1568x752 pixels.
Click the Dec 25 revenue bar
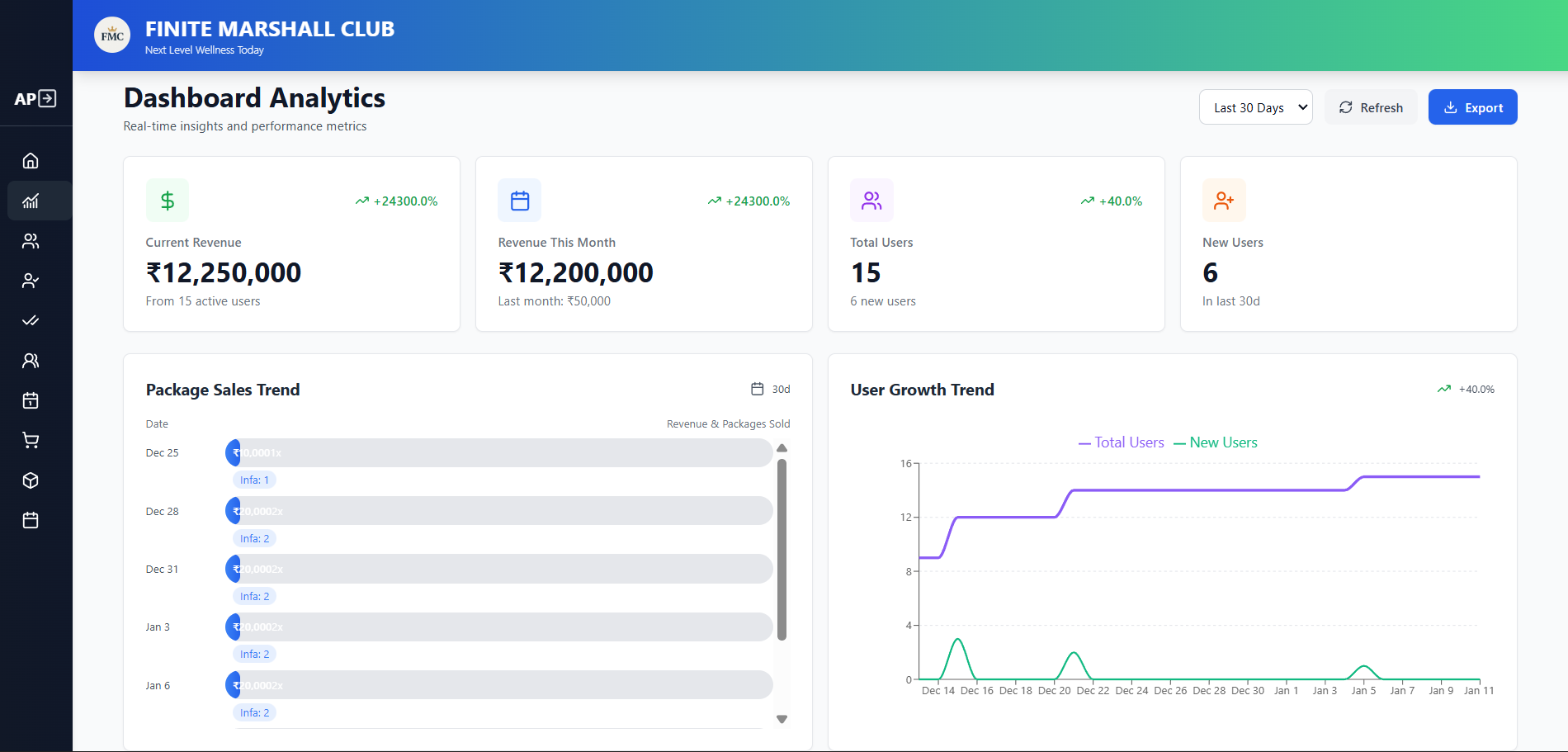click(x=498, y=453)
